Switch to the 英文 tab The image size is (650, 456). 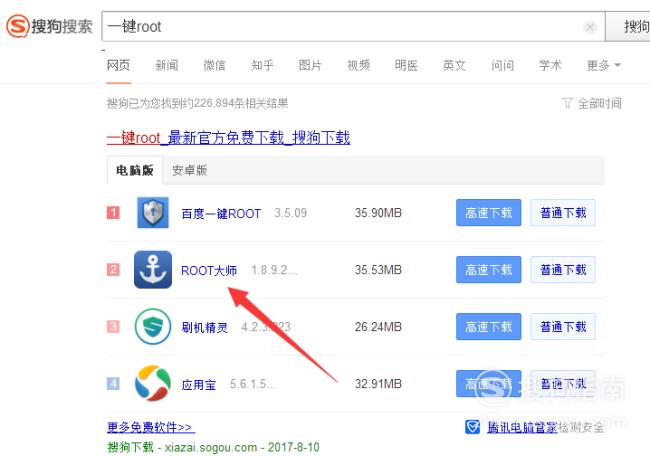pyautogui.click(x=454, y=65)
